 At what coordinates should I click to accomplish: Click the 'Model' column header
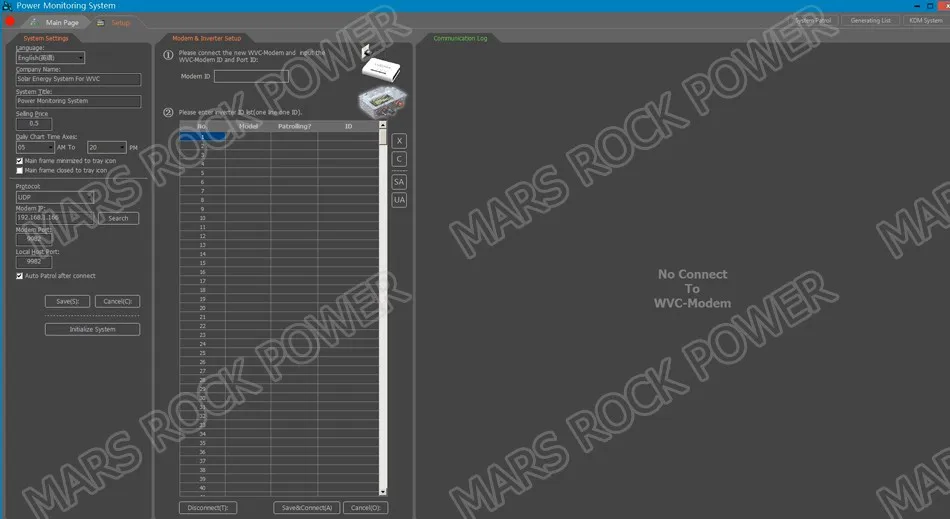click(x=248, y=127)
